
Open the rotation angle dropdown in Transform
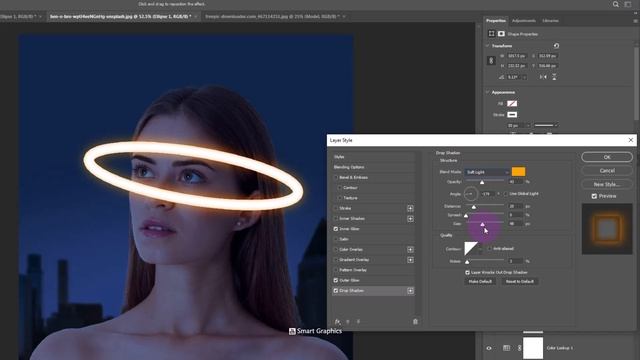tap(524, 77)
